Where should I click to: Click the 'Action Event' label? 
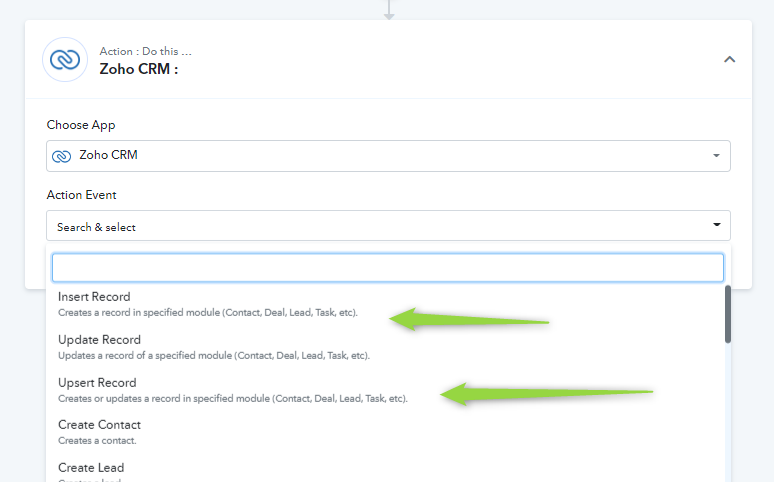pyautogui.click(x=81, y=195)
